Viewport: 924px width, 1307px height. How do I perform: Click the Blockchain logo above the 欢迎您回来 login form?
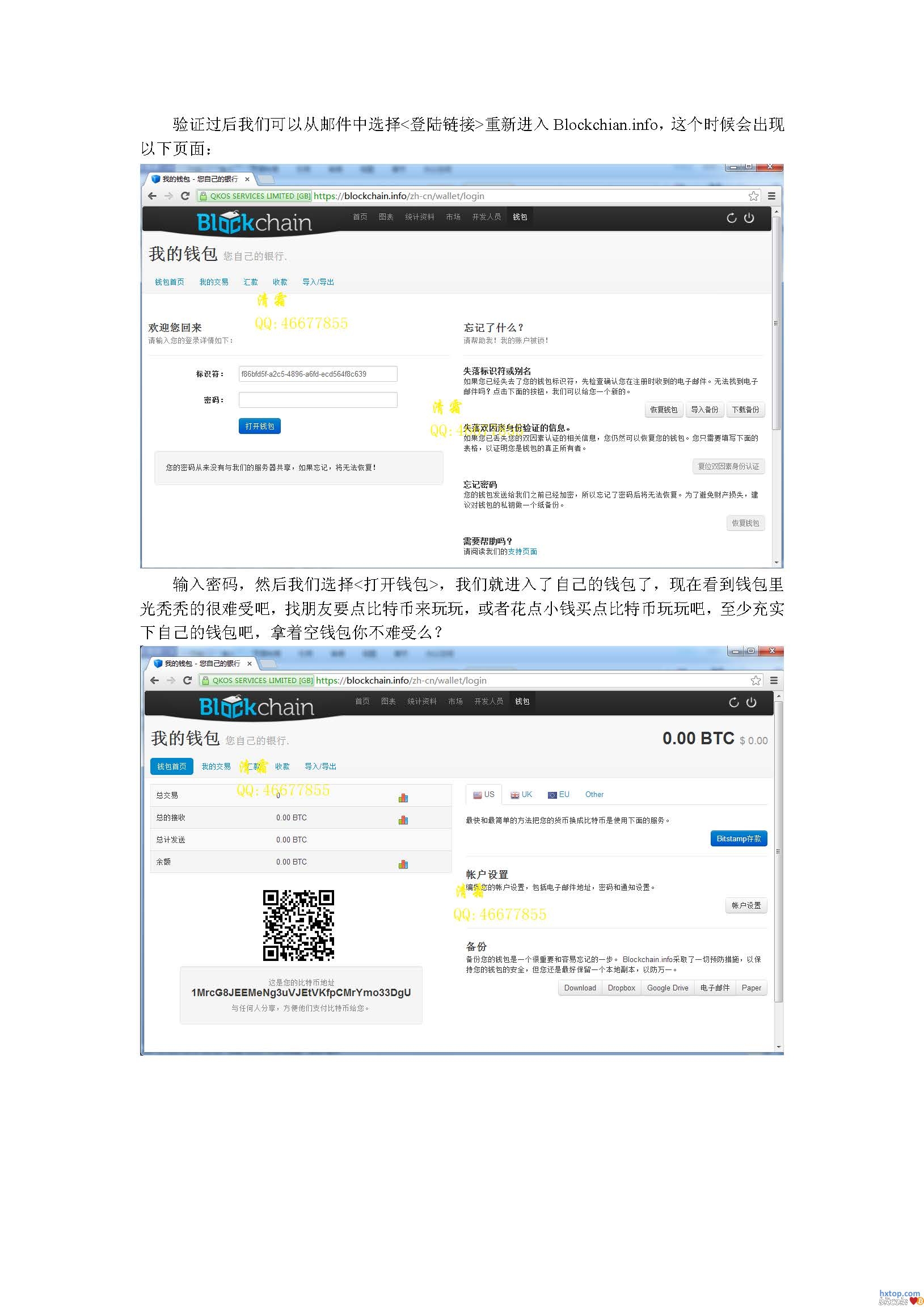pos(254,222)
